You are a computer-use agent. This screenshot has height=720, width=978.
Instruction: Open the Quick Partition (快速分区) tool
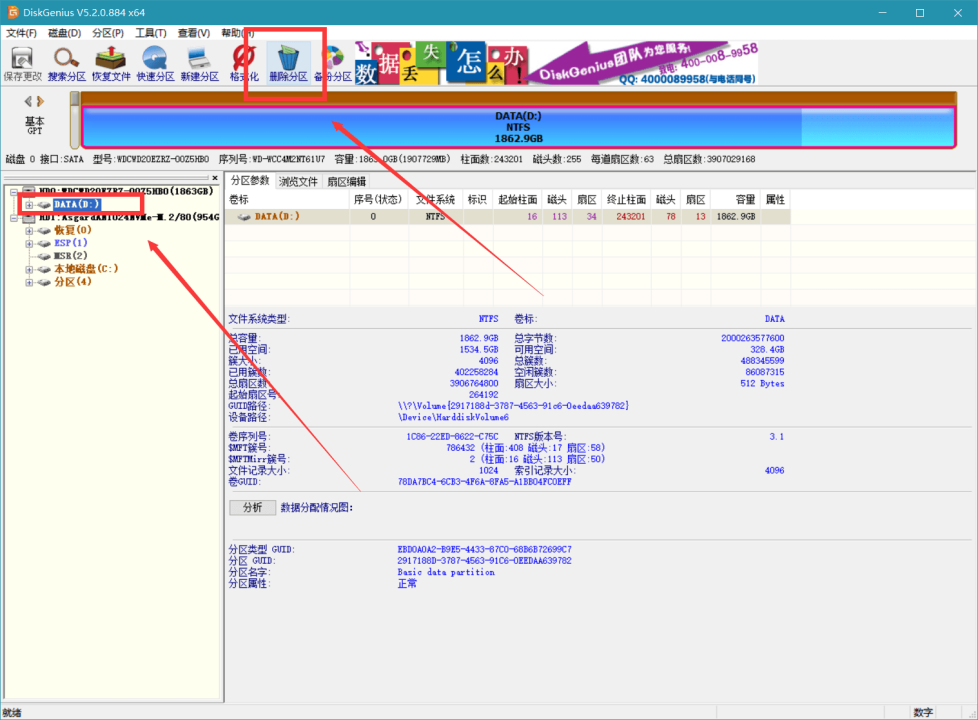pyautogui.click(x=155, y=63)
